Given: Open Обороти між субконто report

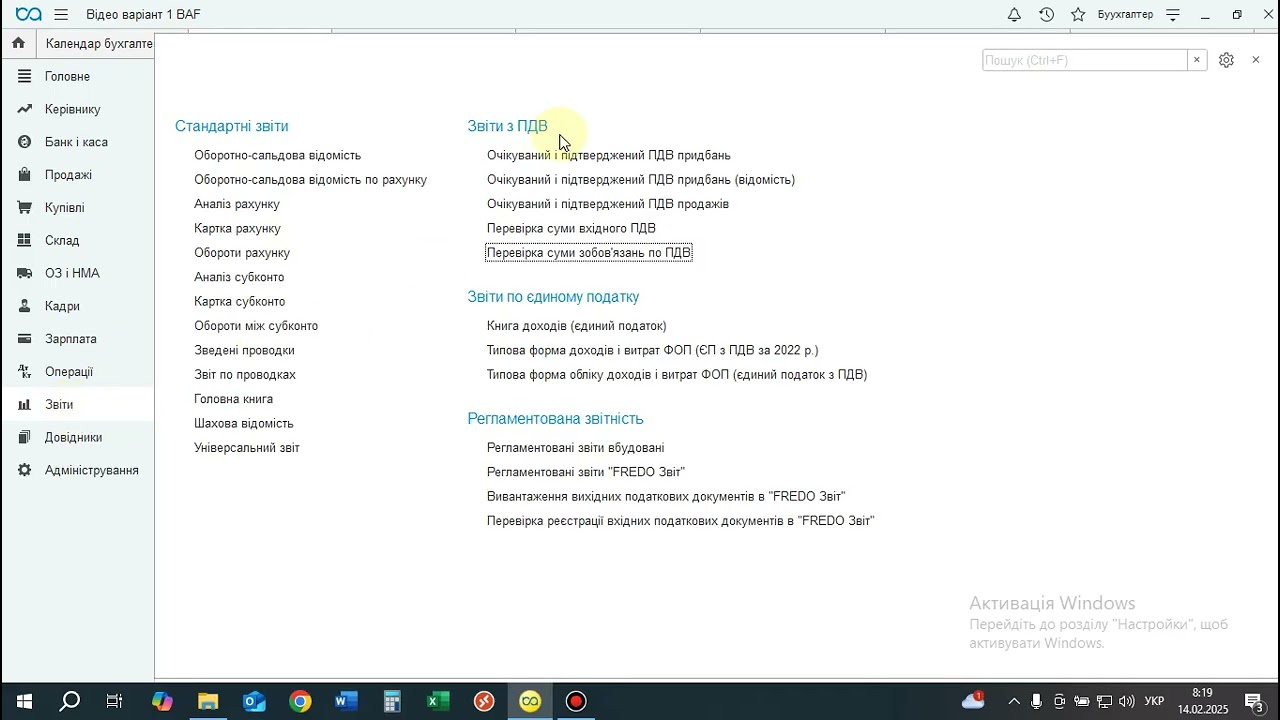Looking at the screenshot, I should coord(256,326).
